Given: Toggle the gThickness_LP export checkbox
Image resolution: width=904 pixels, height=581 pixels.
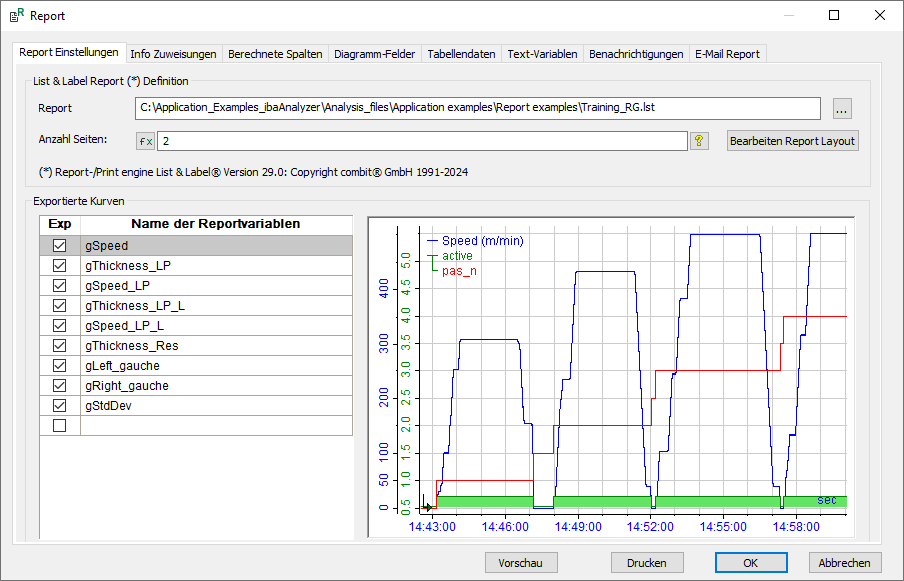Looking at the screenshot, I should pyautogui.click(x=59, y=266).
